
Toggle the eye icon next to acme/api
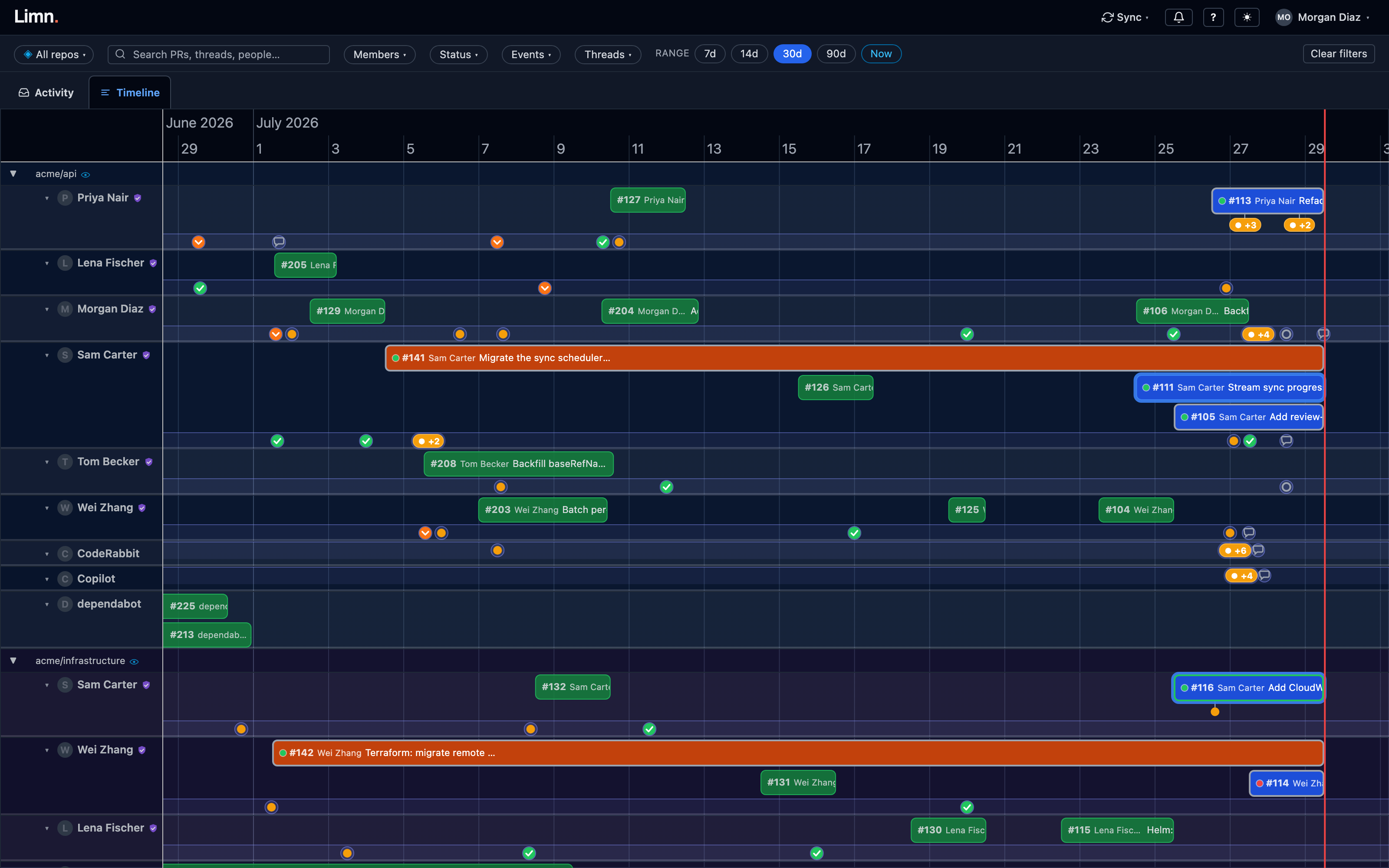pos(86,174)
